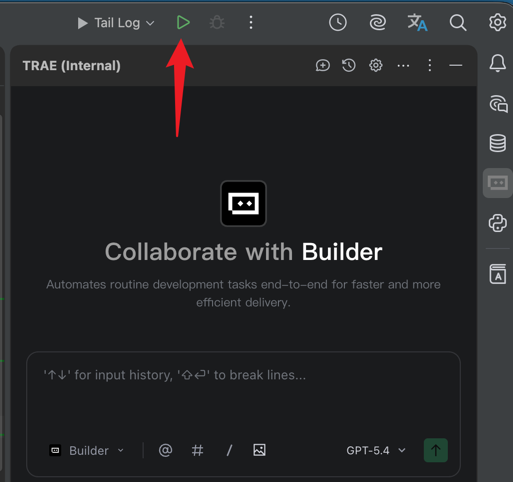The image size is (513, 482).
Task: Open Database tool window in right sidebar
Action: (x=498, y=143)
